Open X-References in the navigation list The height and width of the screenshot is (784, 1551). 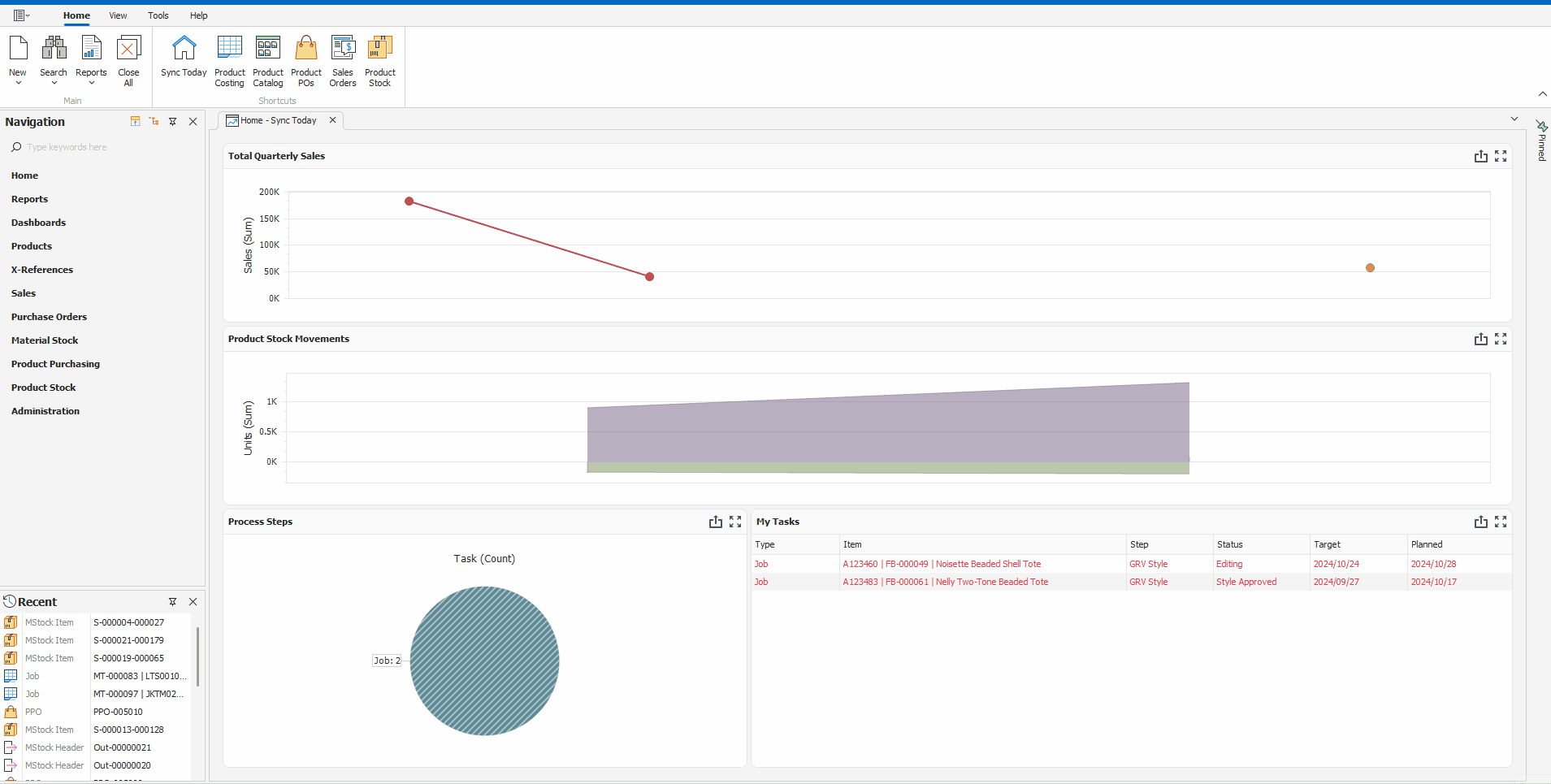point(42,270)
